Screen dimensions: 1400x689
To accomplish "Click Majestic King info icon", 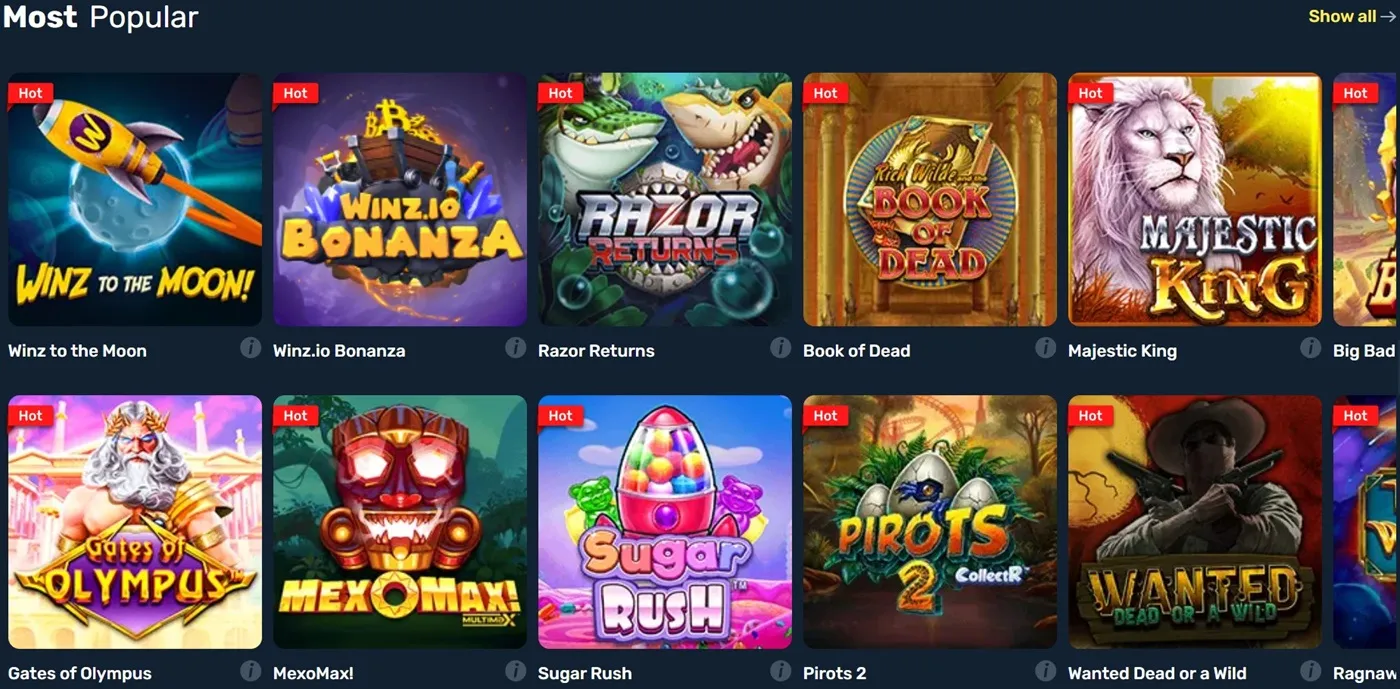I will point(1310,348).
